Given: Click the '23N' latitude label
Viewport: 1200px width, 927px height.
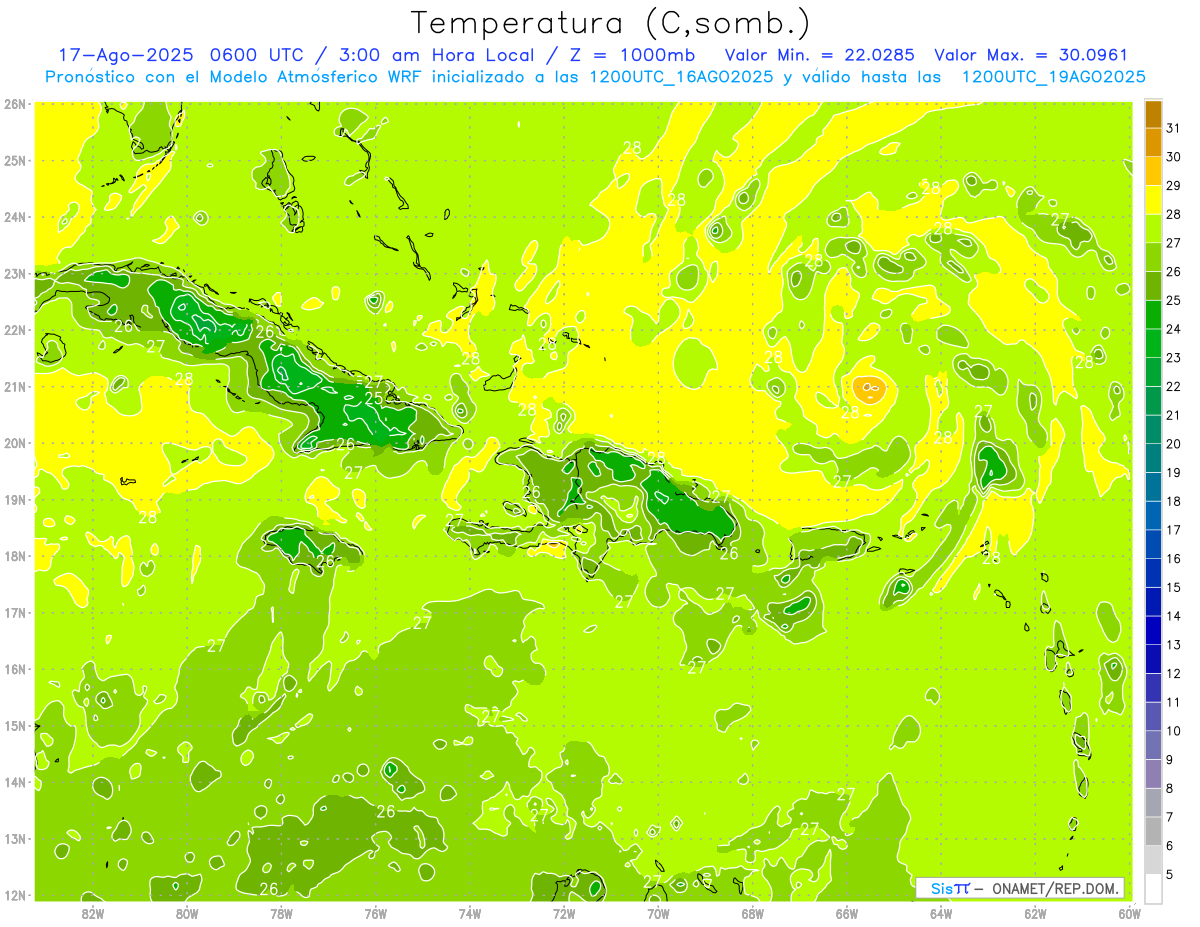Looking at the screenshot, I should [16, 273].
